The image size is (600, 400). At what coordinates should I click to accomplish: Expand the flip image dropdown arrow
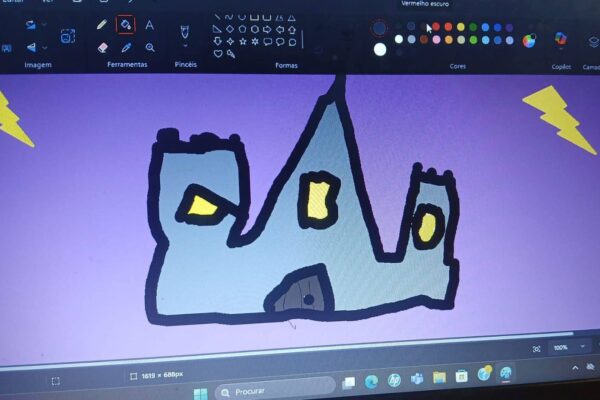(x=44, y=47)
